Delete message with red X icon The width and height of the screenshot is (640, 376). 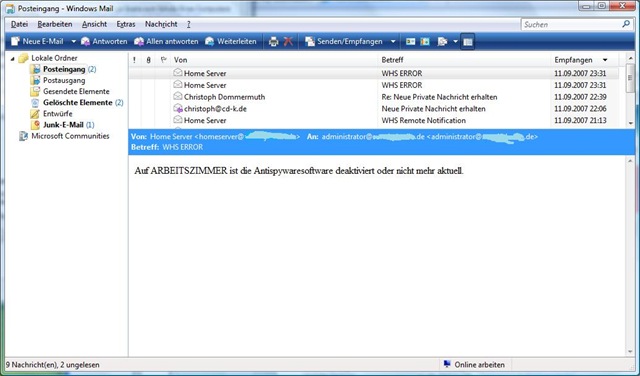288,42
